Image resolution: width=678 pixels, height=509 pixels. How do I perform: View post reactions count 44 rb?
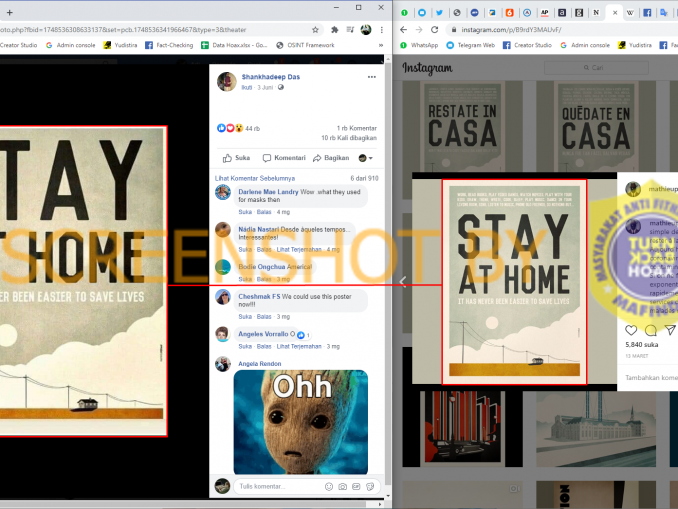[x=253, y=128]
